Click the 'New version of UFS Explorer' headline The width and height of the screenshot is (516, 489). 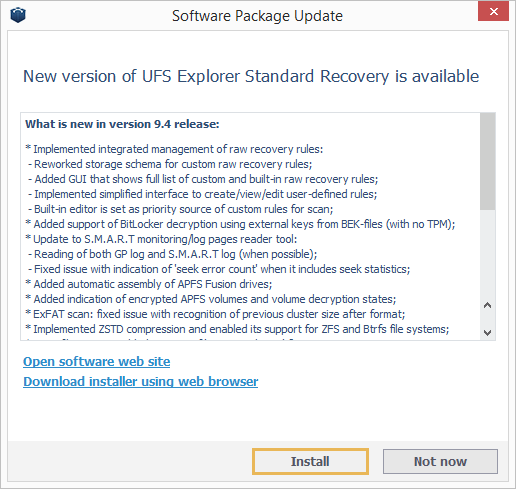(x=251, y=76)
